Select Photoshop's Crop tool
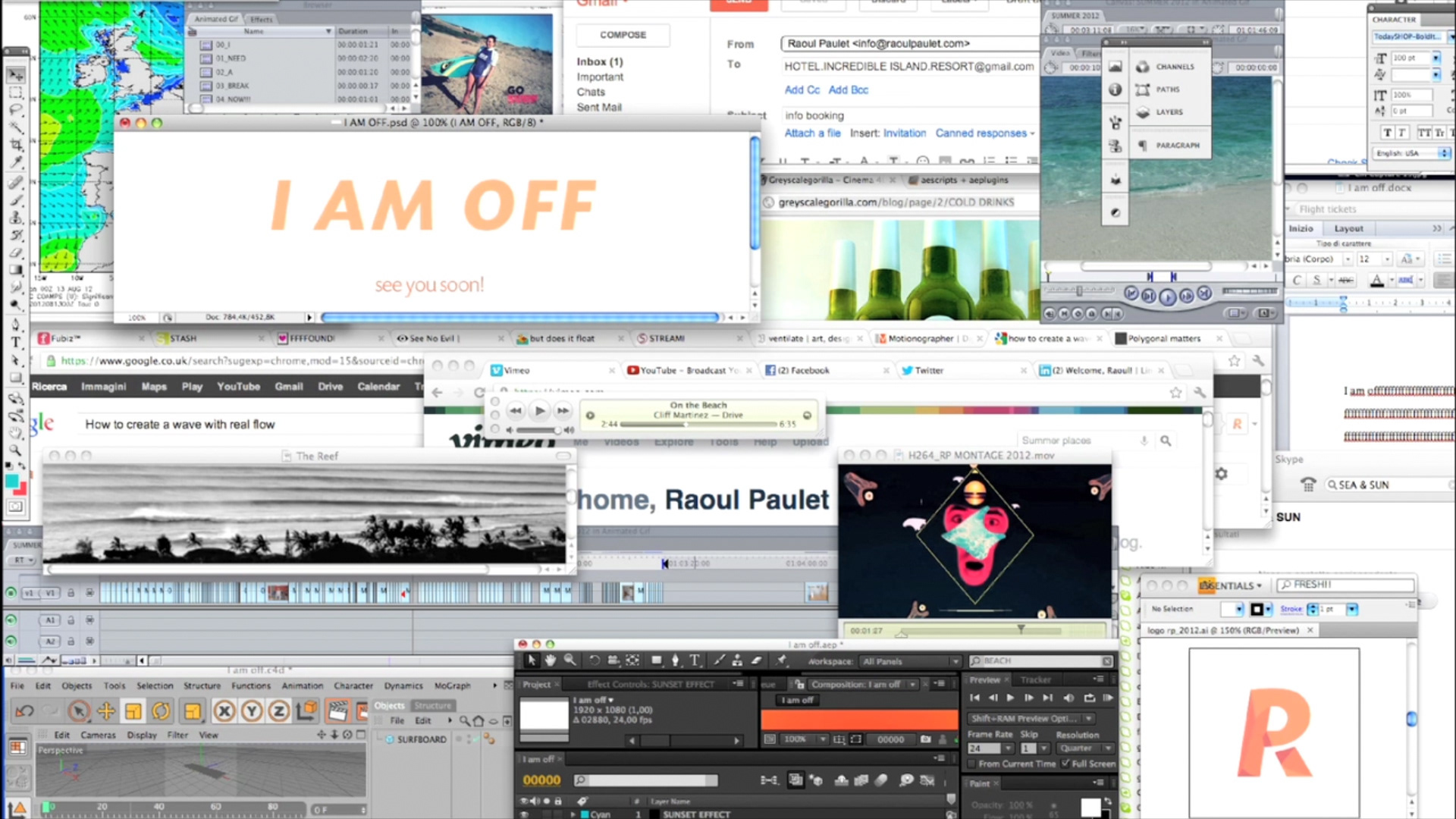Image resolution: width=1456 pixels, height=819 pixels. point(15,145)
